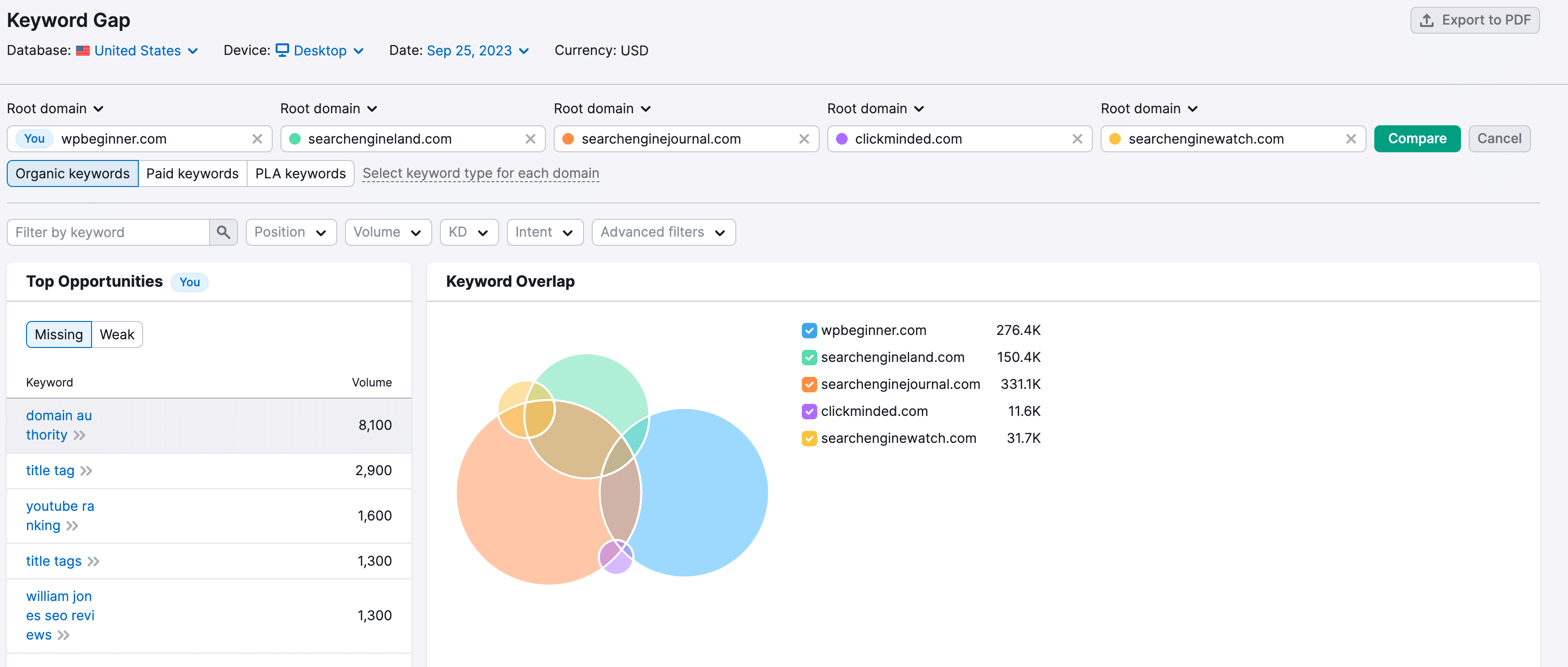Image resolution: width=1568 pixels, height=667 pixels.
Task: Click the double-arrow icon next to youtube ranking
Action: click(72, 526)
